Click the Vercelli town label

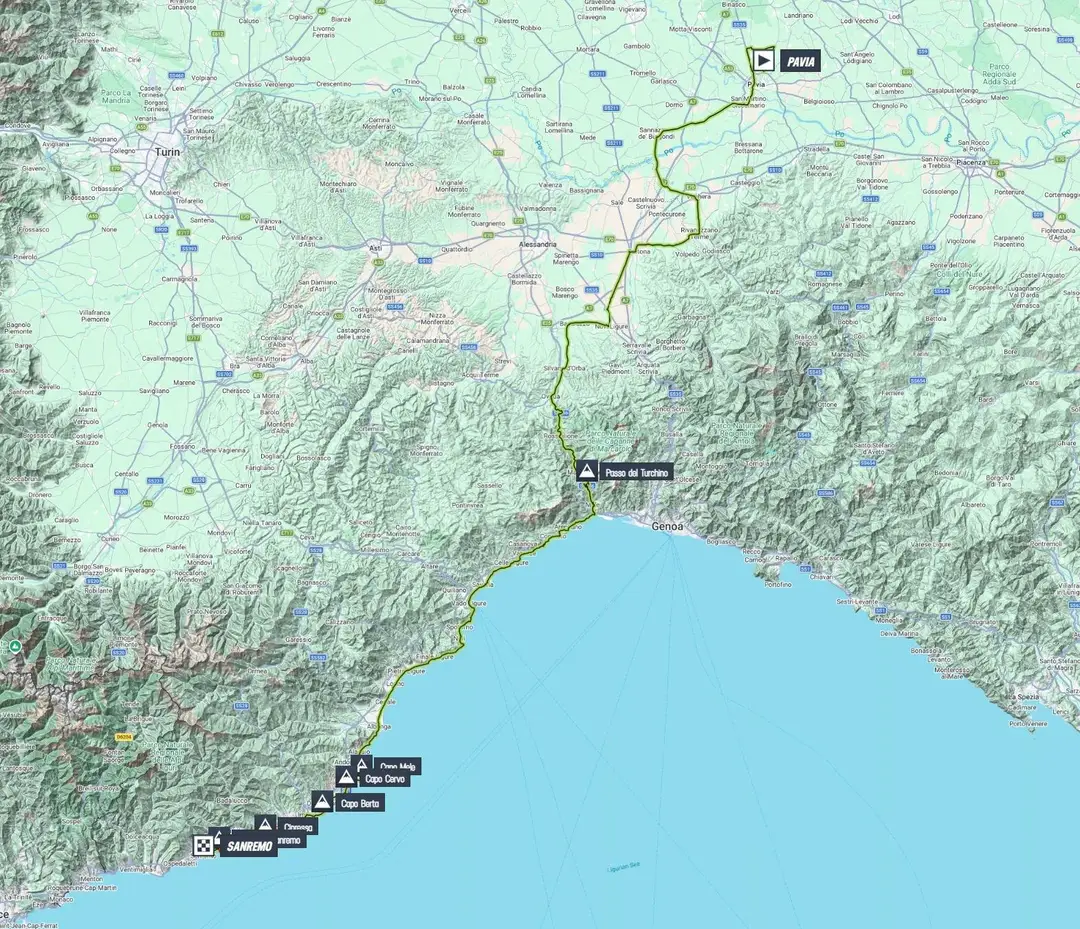tap(460, 10)
